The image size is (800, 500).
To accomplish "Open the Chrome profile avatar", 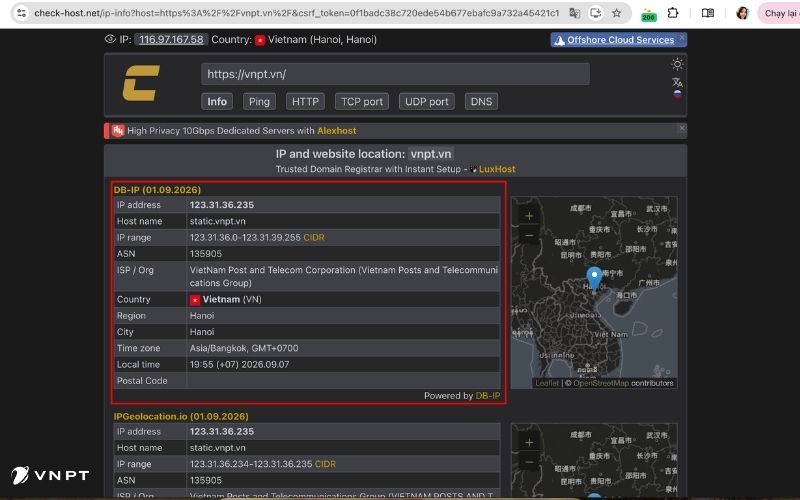I will pos(742,13).
